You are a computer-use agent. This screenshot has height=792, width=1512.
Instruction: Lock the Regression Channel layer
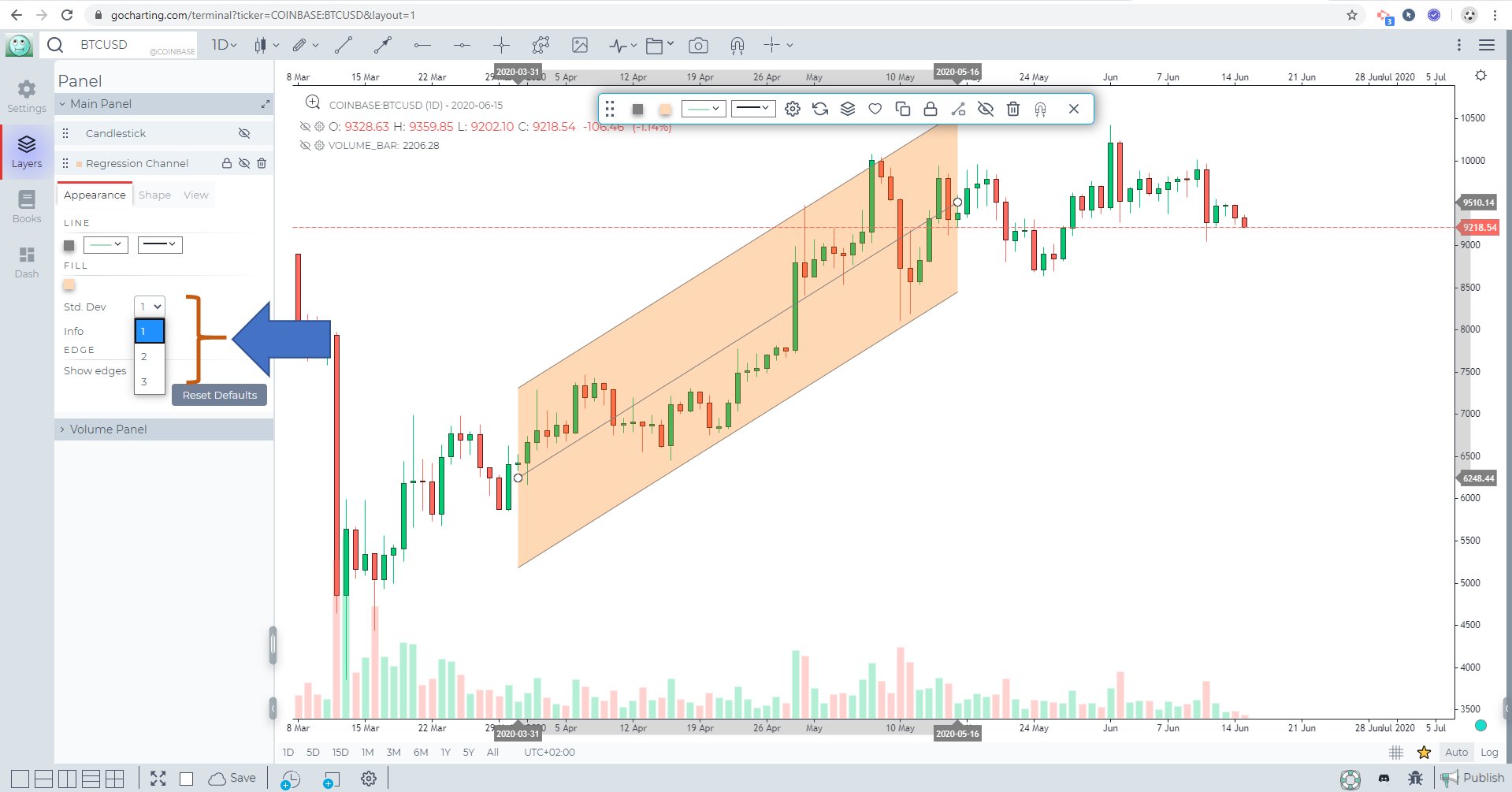point(226,163)
